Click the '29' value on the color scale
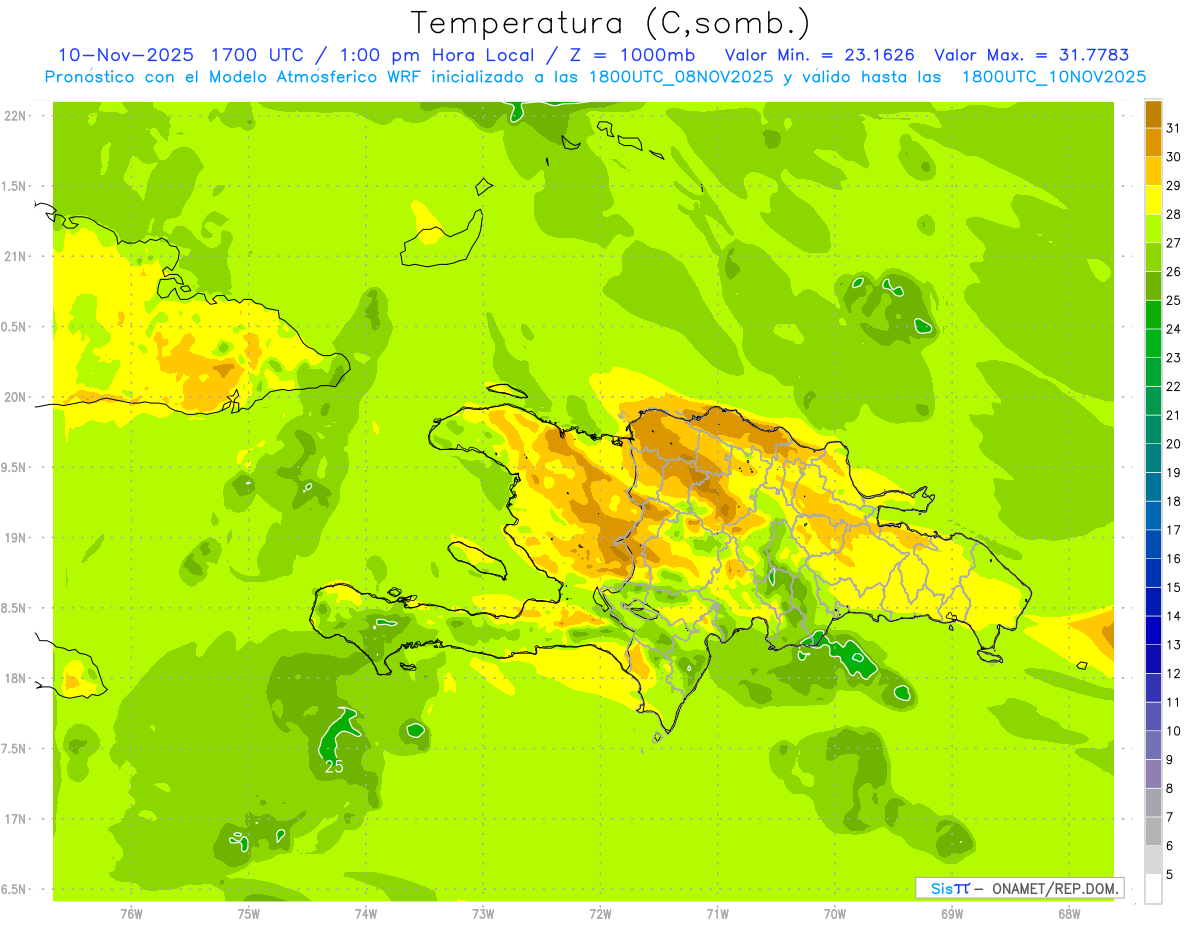This screenshot has height=927, width=1200. pyautogui.click(x=1174, y=186)
